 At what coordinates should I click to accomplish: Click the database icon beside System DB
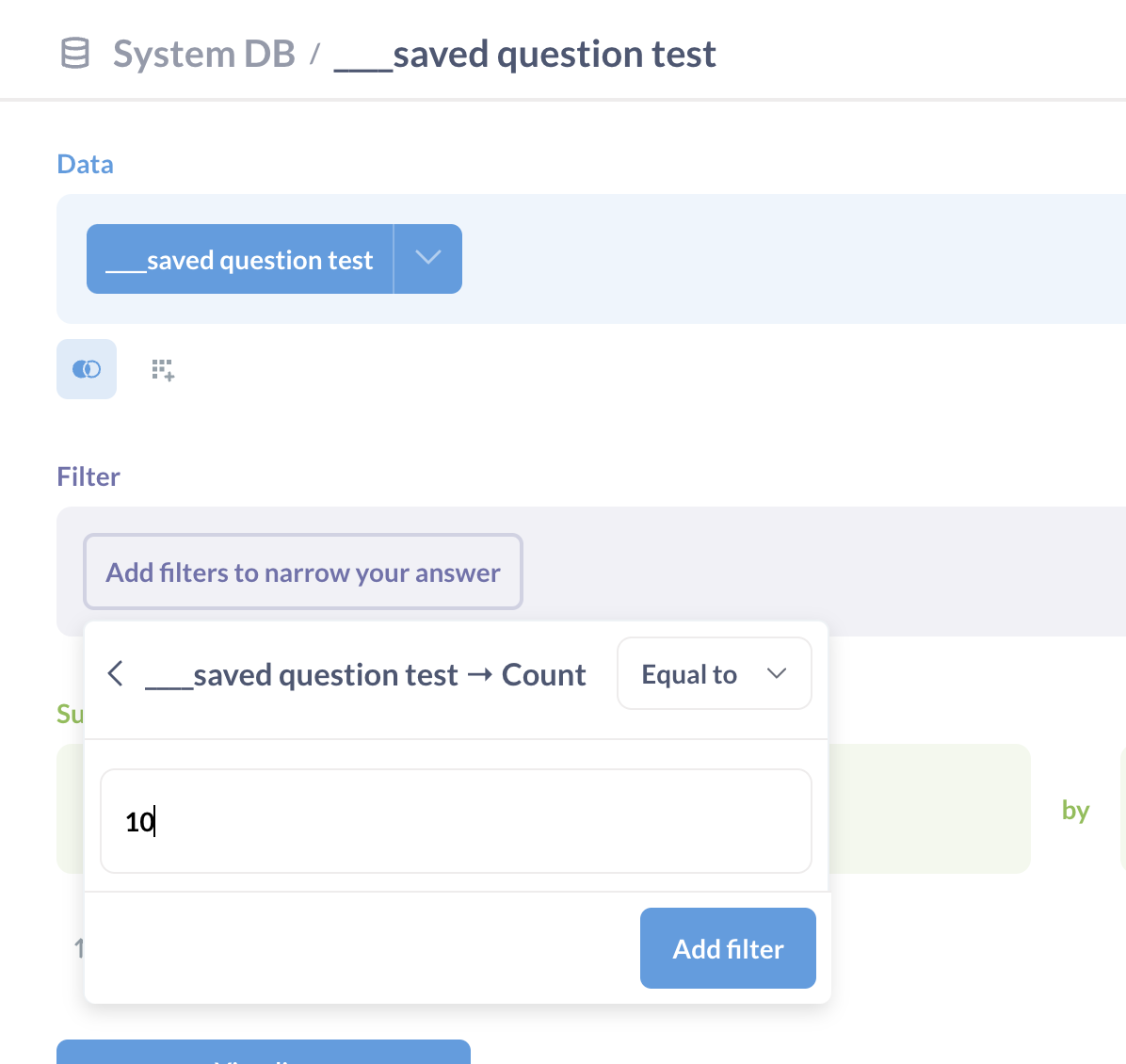click(x=73, y=54)
